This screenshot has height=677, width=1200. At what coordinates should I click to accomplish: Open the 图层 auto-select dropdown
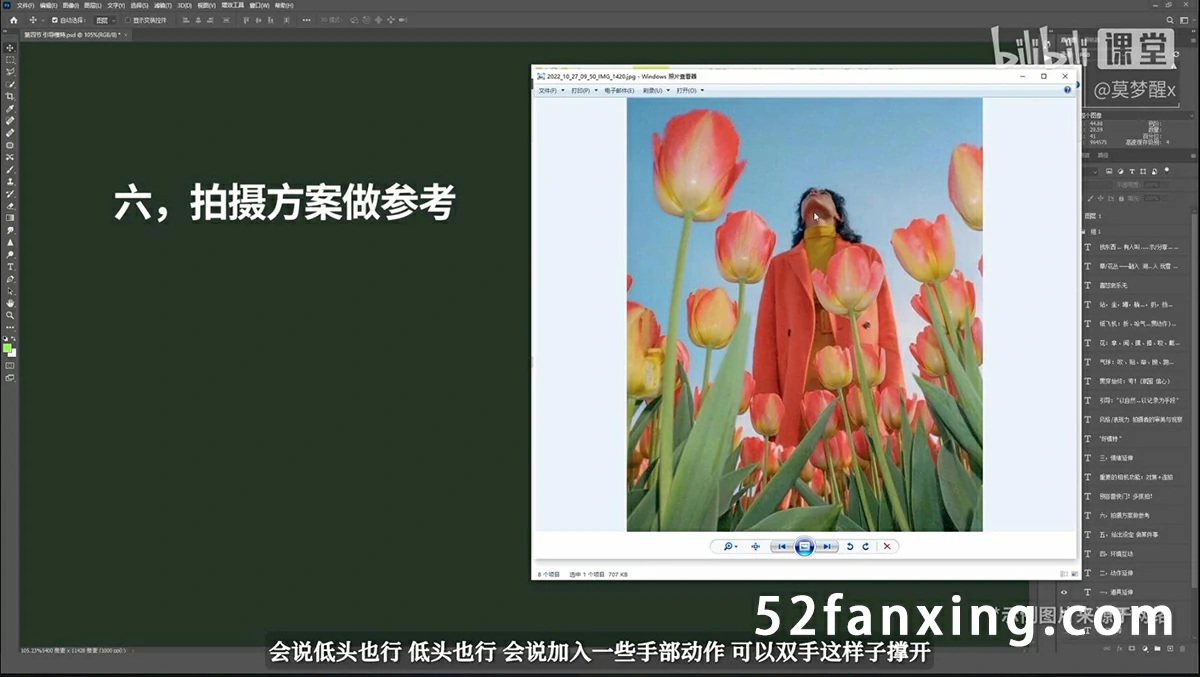pyautogui.click(x=104, y=20)
